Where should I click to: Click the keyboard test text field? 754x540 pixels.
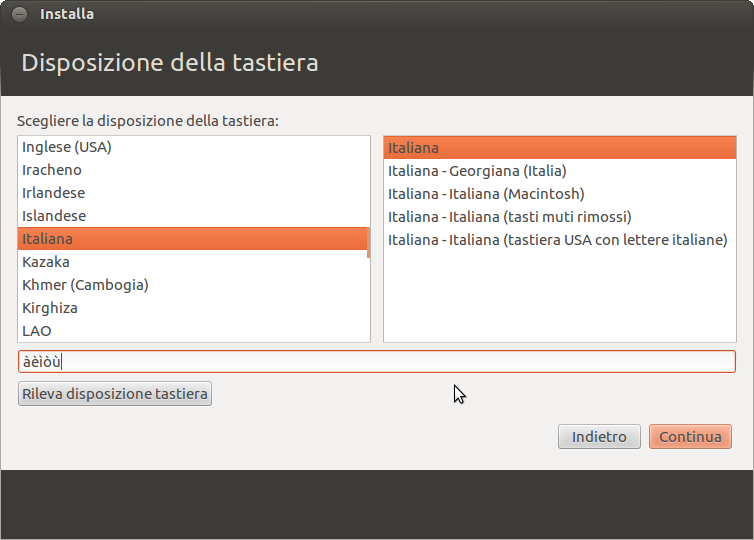point(376,362)
